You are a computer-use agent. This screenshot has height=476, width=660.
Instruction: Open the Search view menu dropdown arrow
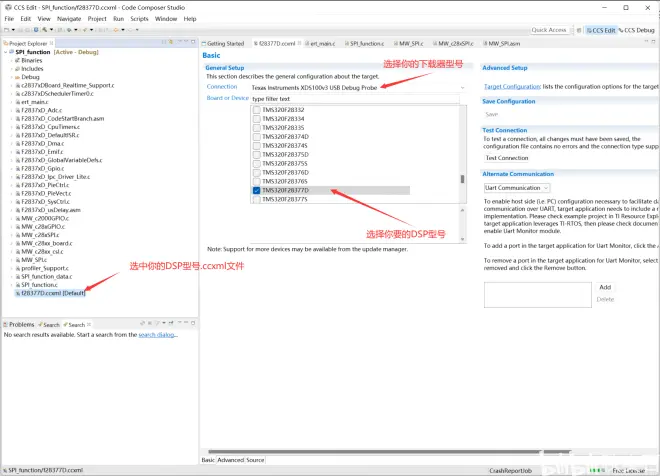164,323
